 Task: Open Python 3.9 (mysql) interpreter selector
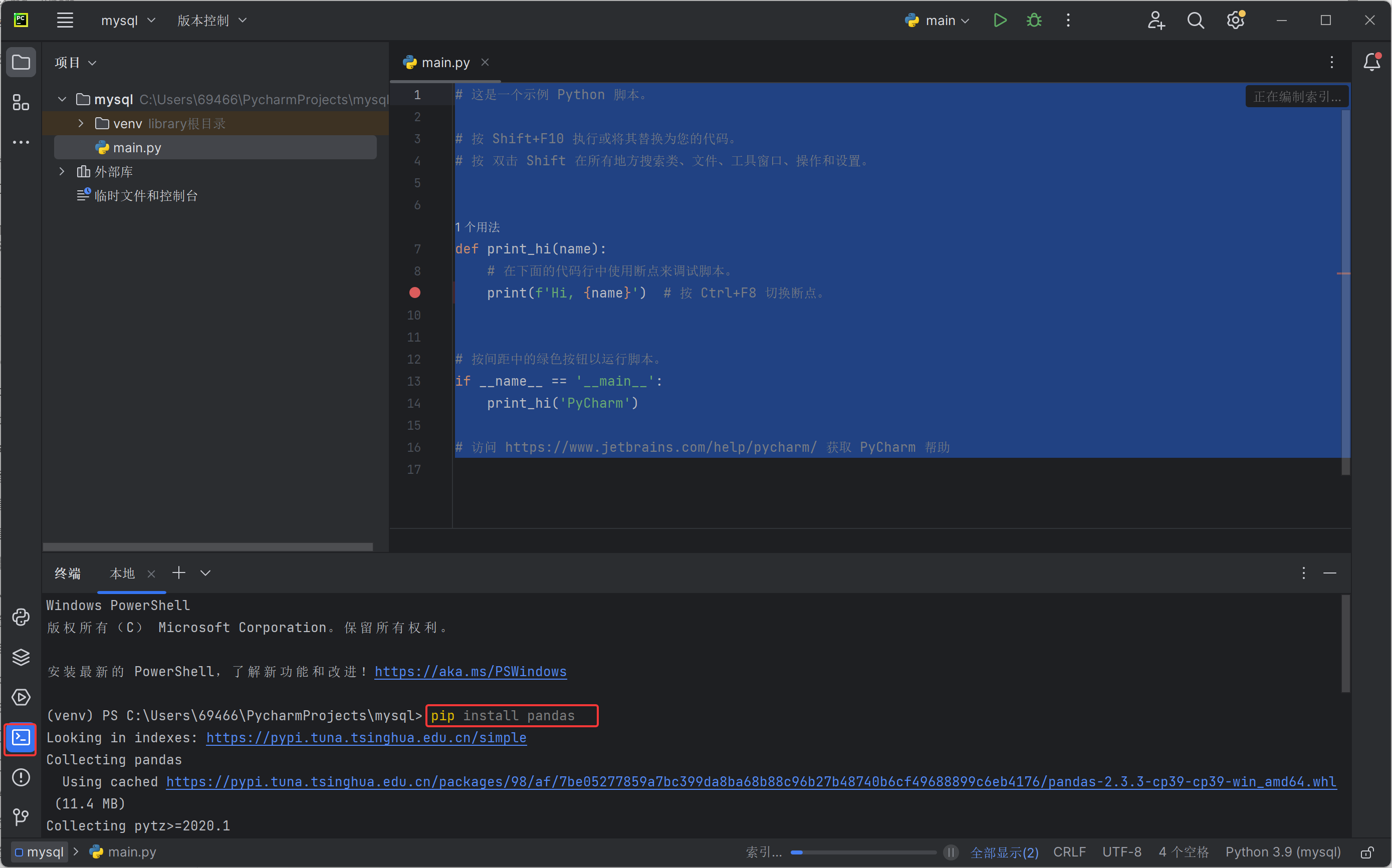[x=1283, y=852]
